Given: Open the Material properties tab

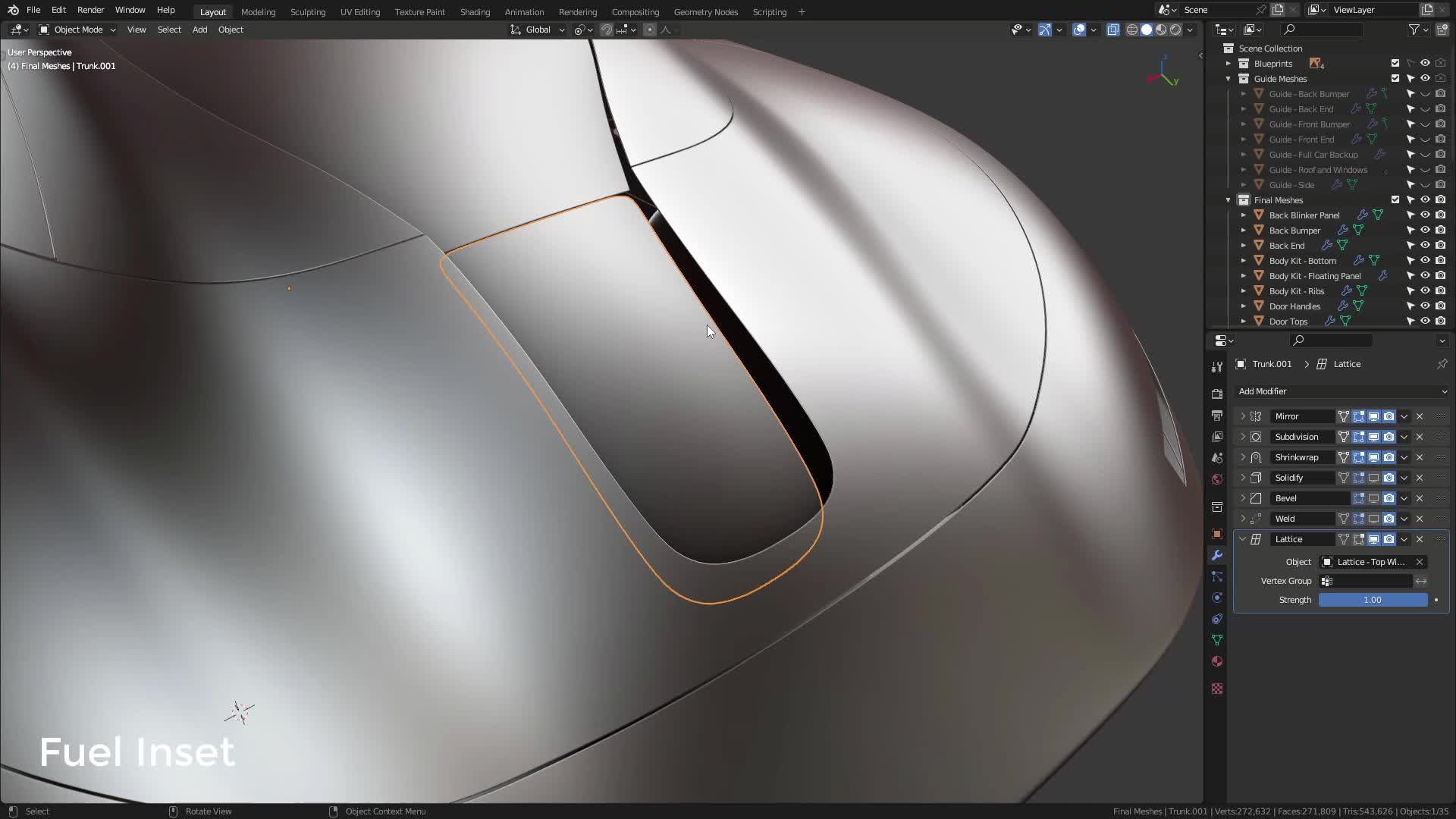Looking at the screenshot, I should pyautogui.click(x=1217, y=661).
